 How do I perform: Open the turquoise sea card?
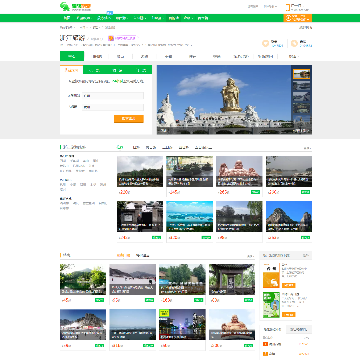click(189, 216)
